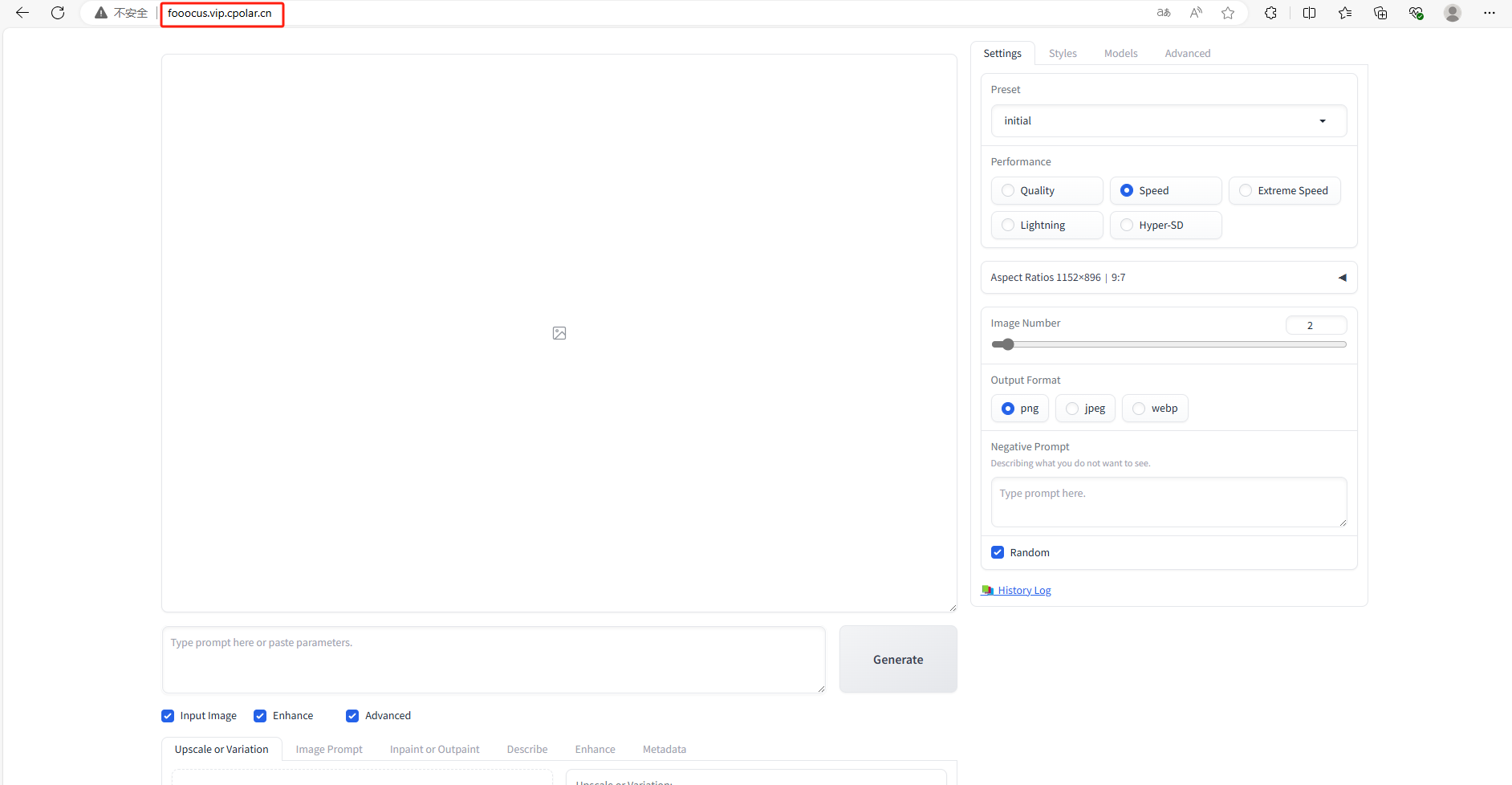Click the browser back arrow
The image size is (1512, 785).
click(x=22, y=13)
